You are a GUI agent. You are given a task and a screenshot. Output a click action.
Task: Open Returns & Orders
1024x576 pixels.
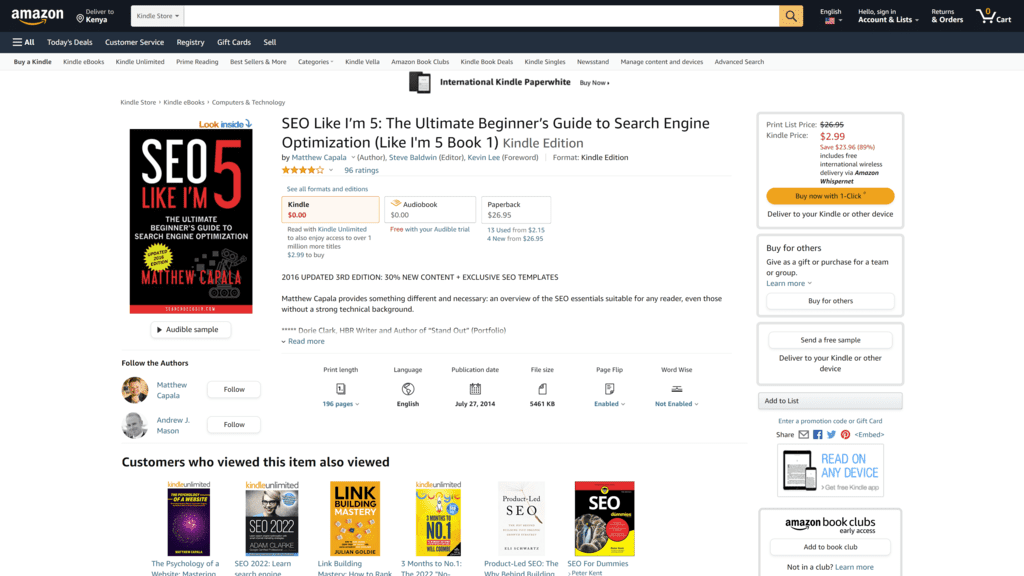tap(947, 16)
